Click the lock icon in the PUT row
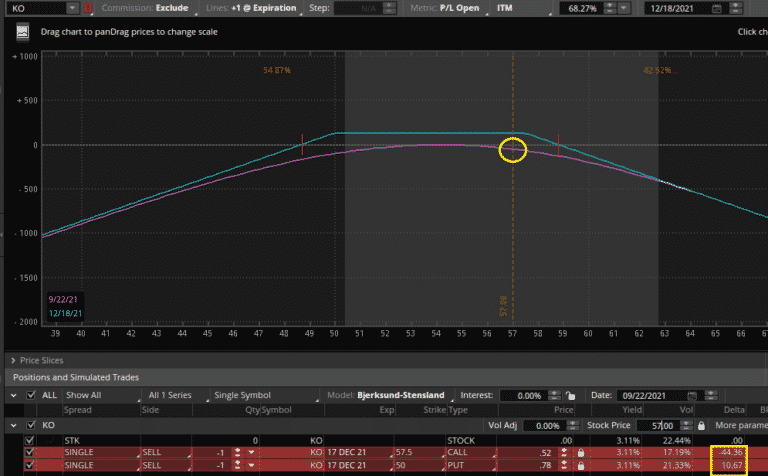768x476 pixels. click(578, 467)
